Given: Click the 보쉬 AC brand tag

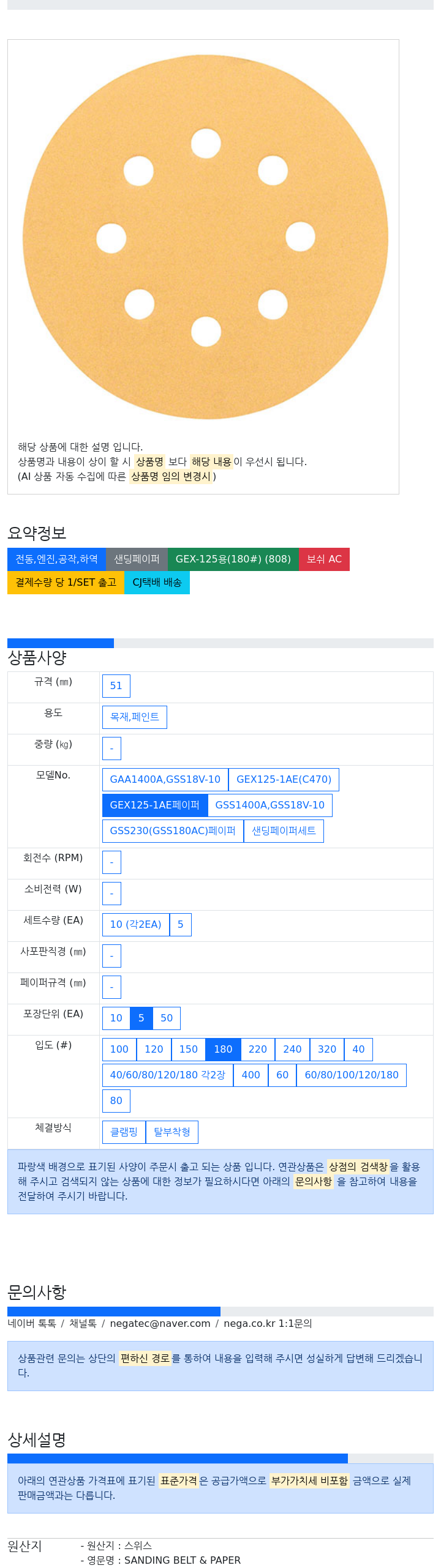Looking at the screenshot, I should point(324,559).
